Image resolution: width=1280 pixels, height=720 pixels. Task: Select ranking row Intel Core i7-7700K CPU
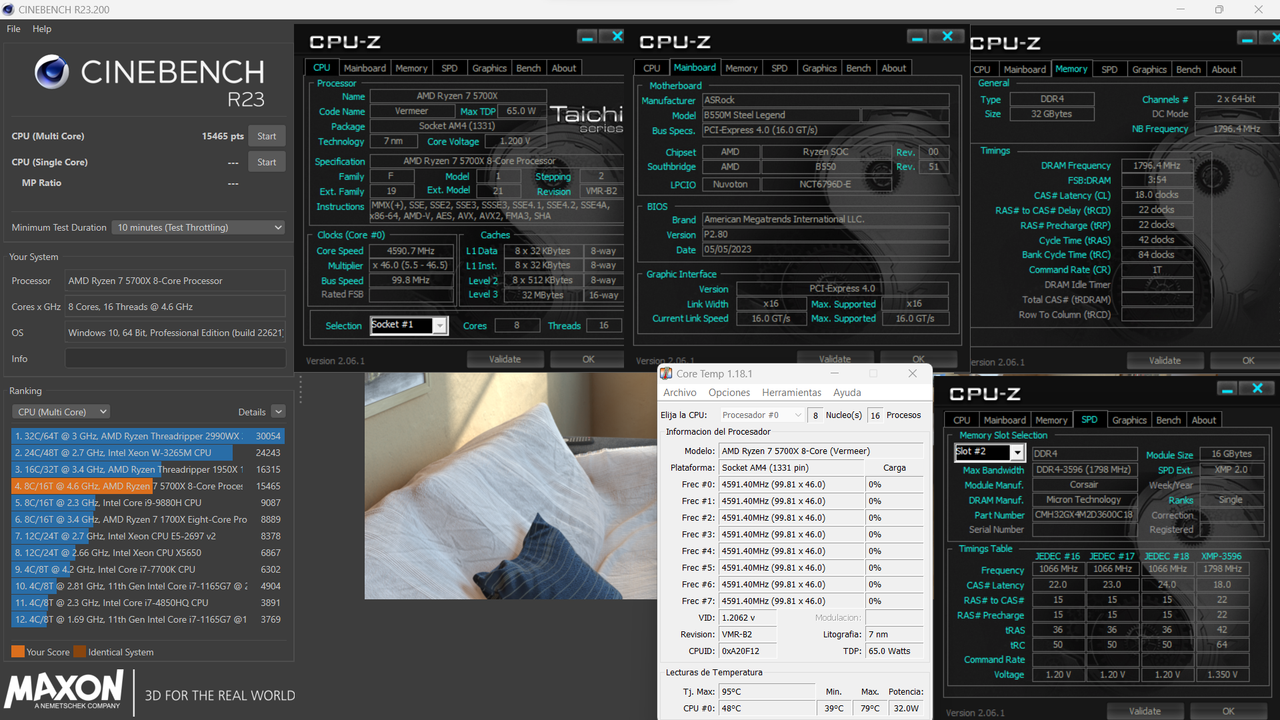(148, 569)
